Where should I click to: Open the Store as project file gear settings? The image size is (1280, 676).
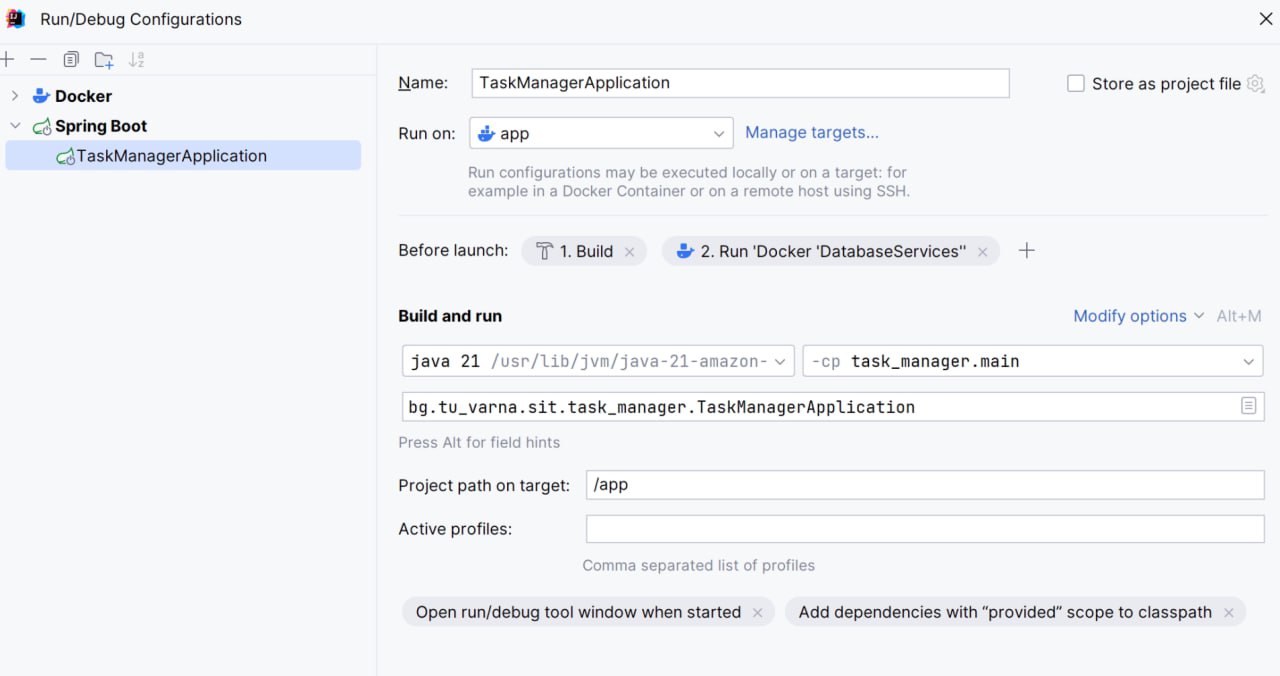coord(1256,84)
